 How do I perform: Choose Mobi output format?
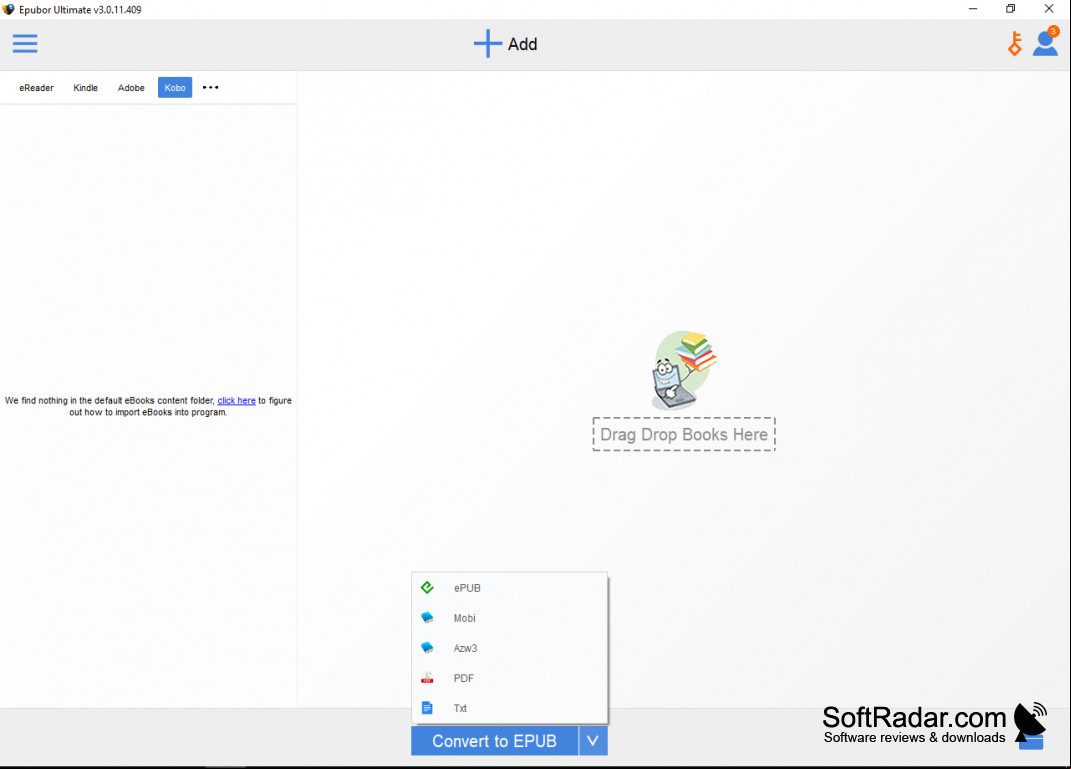[510, 618]
